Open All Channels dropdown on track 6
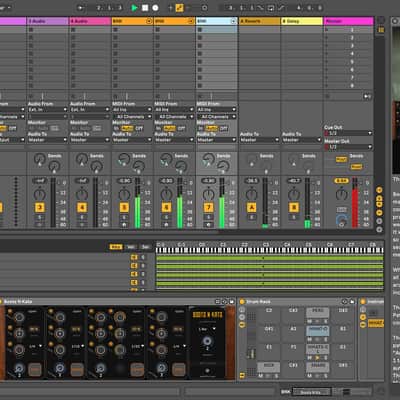This screenshot has height=400, width=400. click(174, 117)
